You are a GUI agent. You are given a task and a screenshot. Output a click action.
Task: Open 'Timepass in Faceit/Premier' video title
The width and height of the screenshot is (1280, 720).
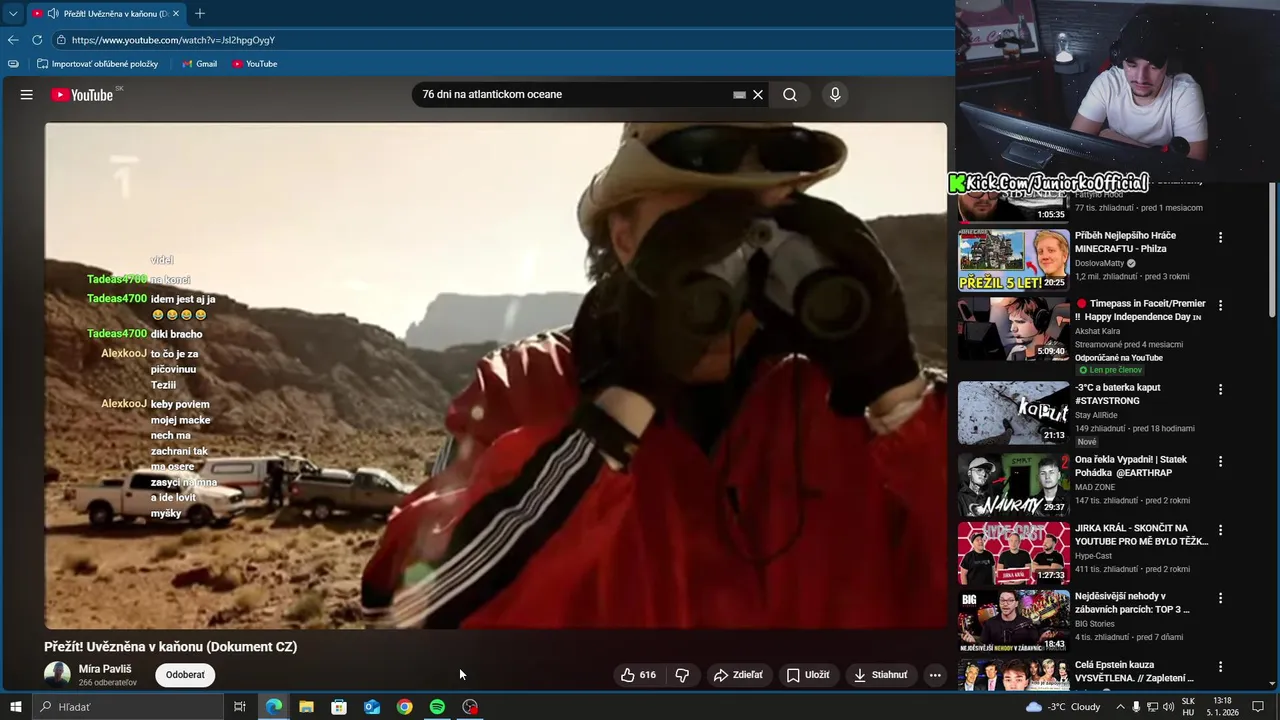click(x=1140, y=310)
